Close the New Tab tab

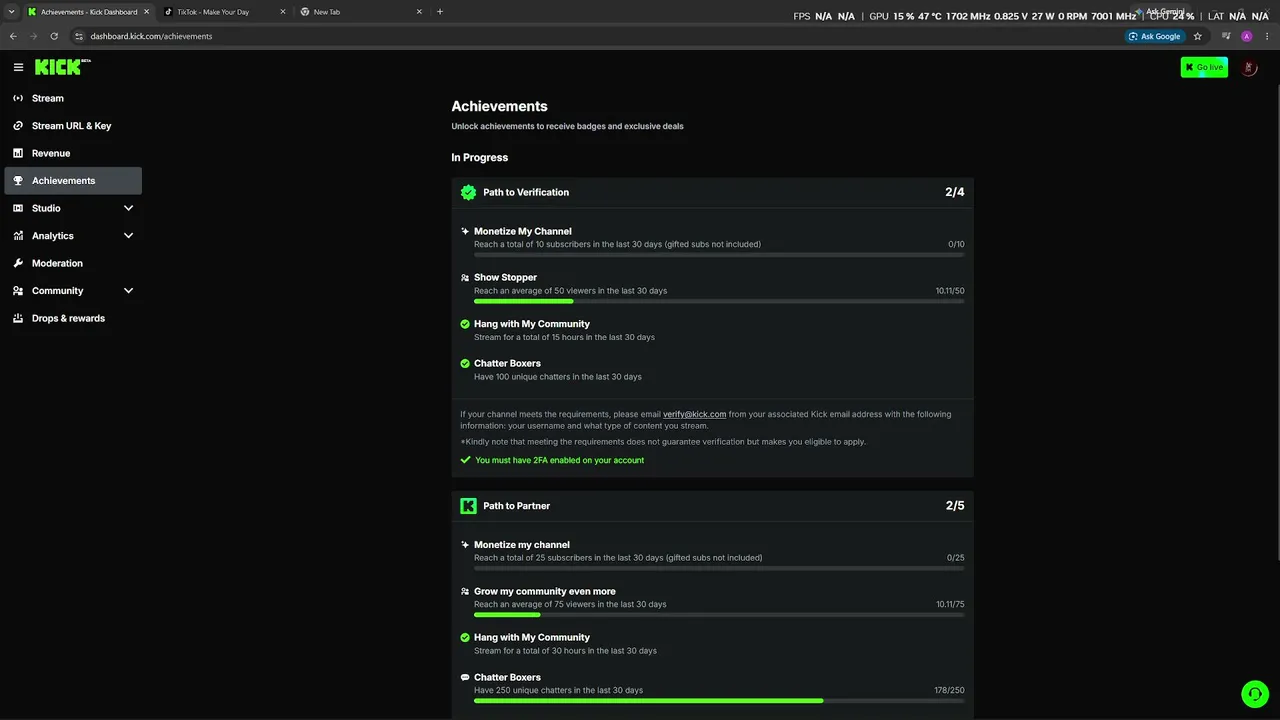click(x=418, y=12)
